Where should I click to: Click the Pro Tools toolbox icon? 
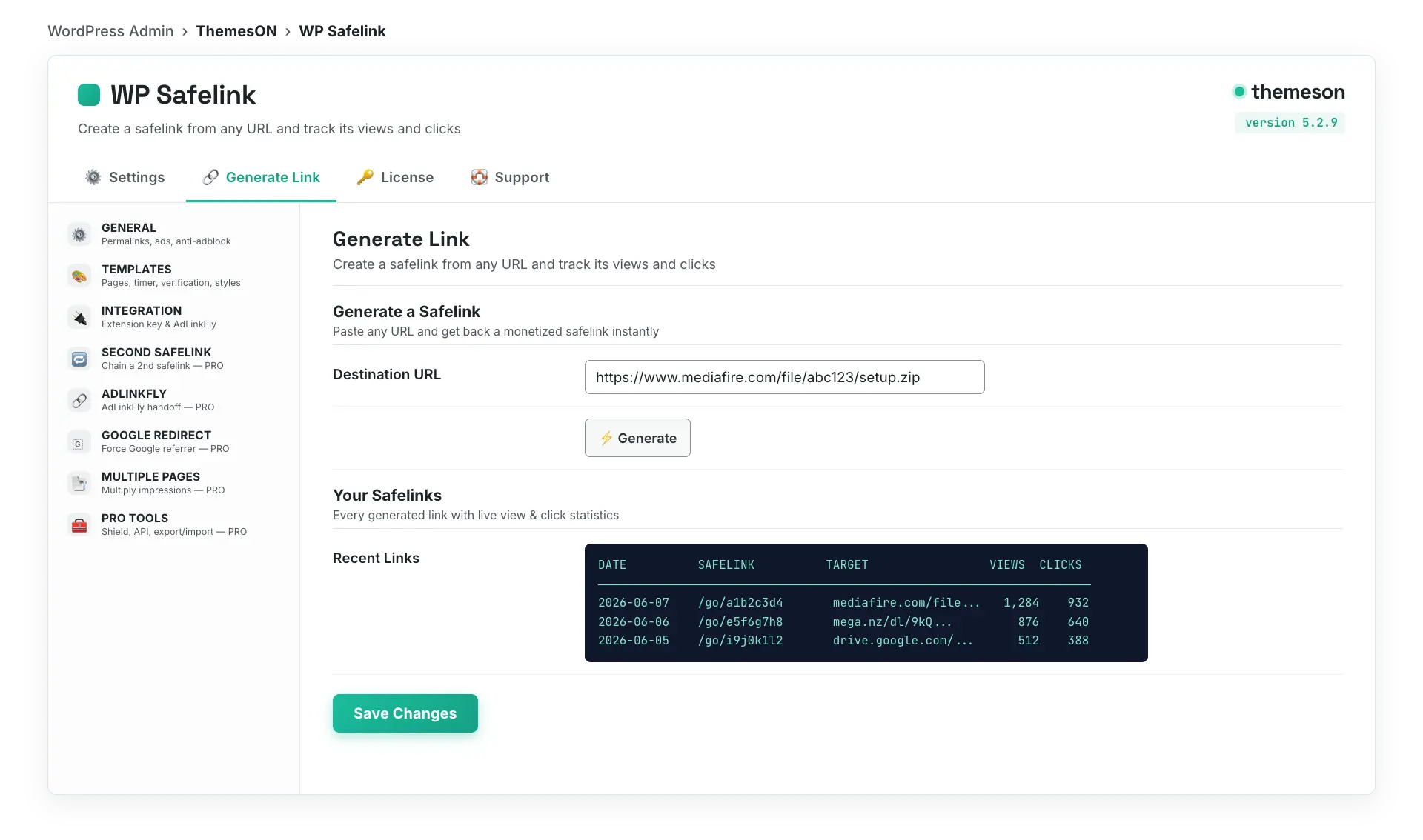(x=79, y=524)
